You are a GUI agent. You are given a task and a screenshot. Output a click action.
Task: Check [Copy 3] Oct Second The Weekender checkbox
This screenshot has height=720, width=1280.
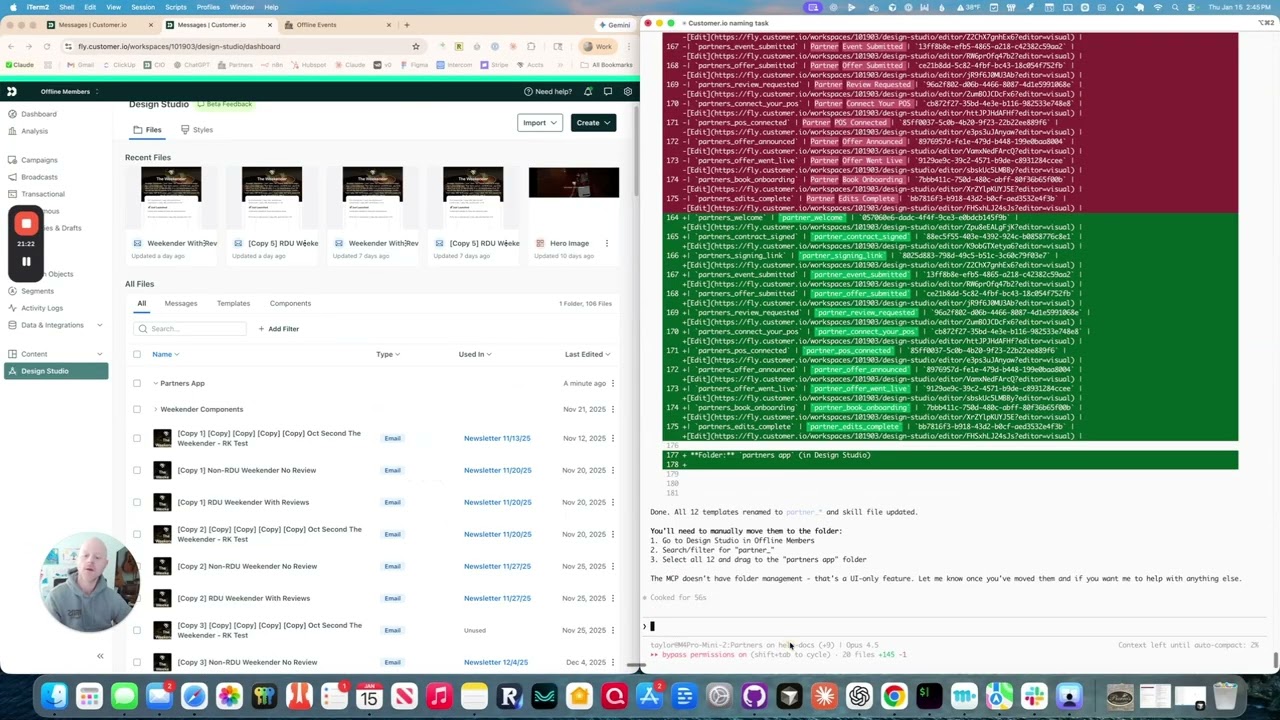137,630
